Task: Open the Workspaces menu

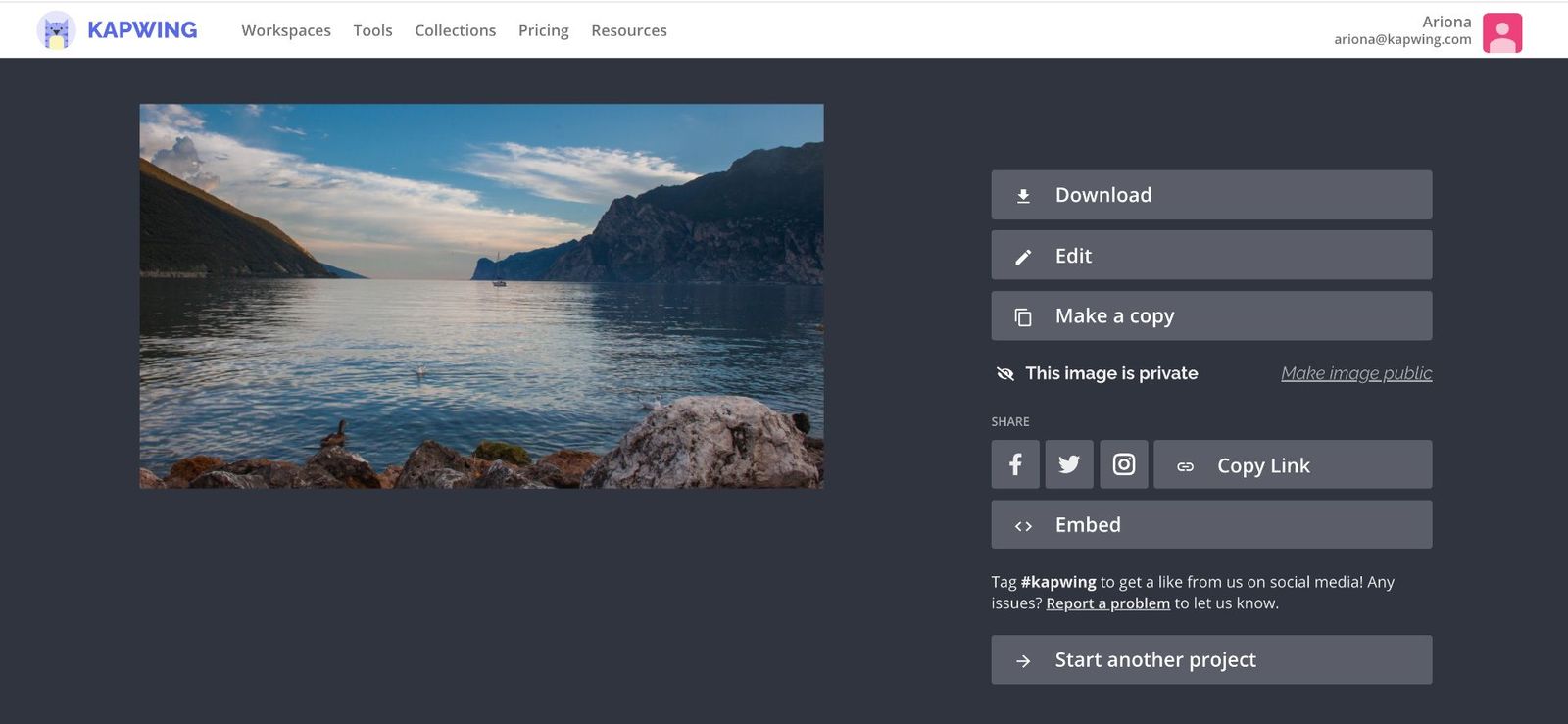Action: click(286, 30)
